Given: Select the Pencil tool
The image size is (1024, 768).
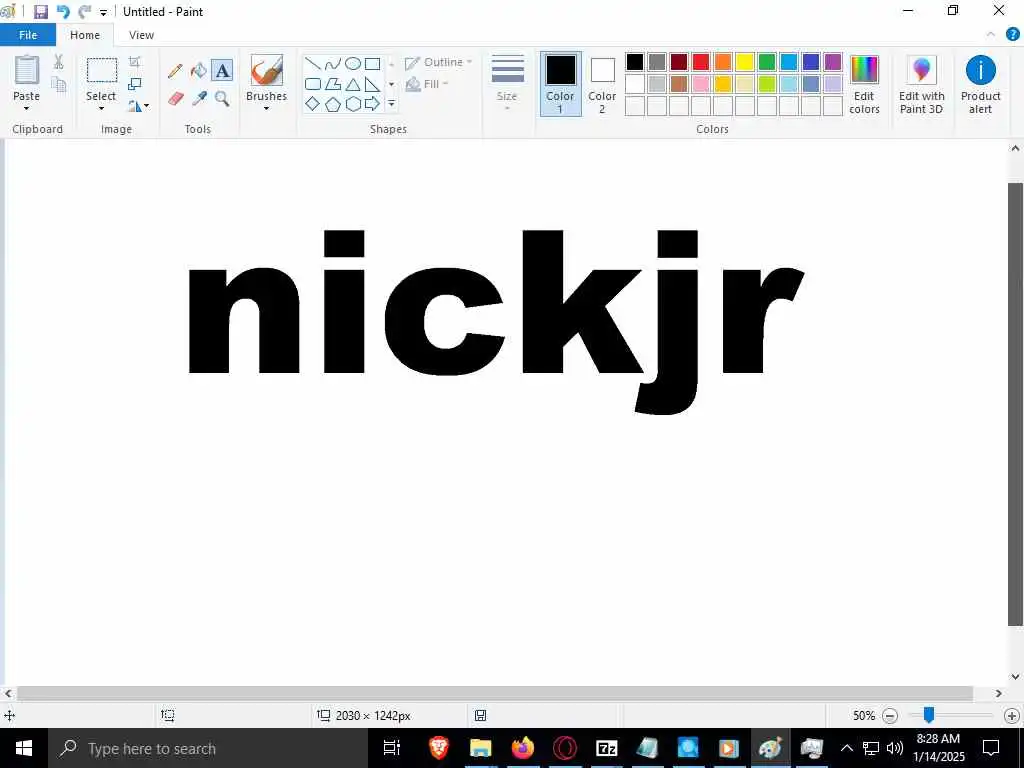Looking at the screenshot, I should tap(175, 71).
